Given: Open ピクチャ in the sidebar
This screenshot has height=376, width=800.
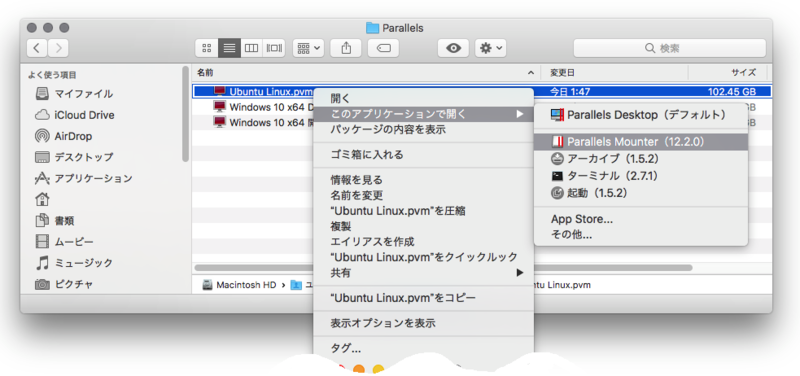Looking at the screenshot, I should 64,284.
